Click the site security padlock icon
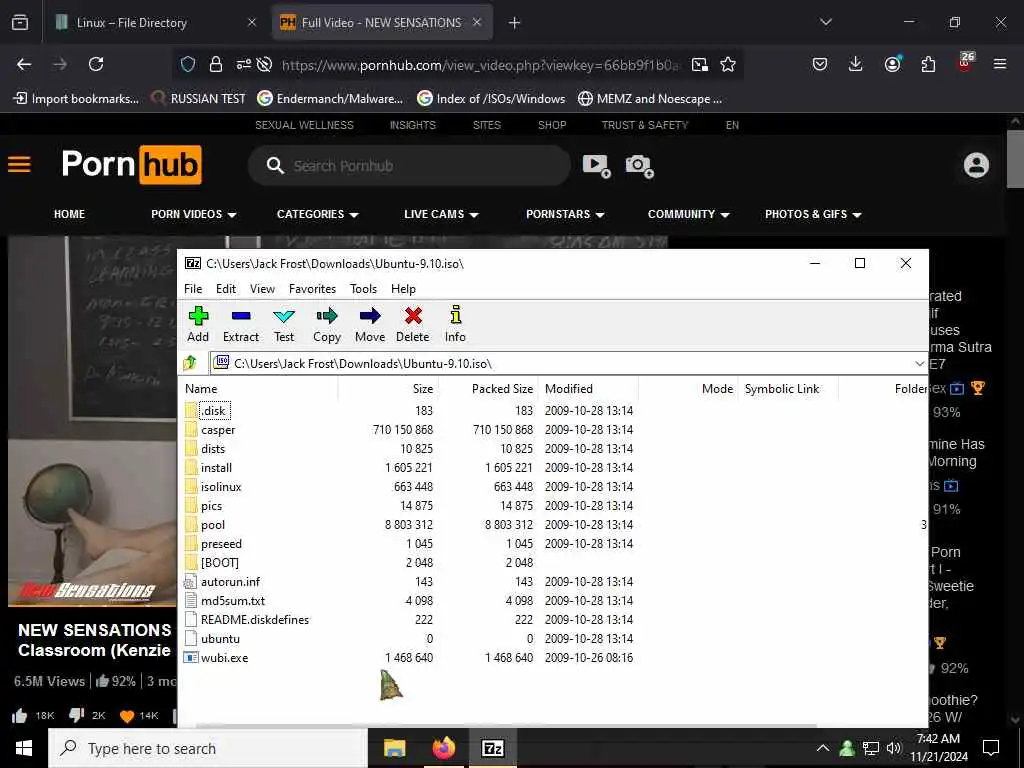1024x768 pixels. pyautogui.click(x=216, y=64)
